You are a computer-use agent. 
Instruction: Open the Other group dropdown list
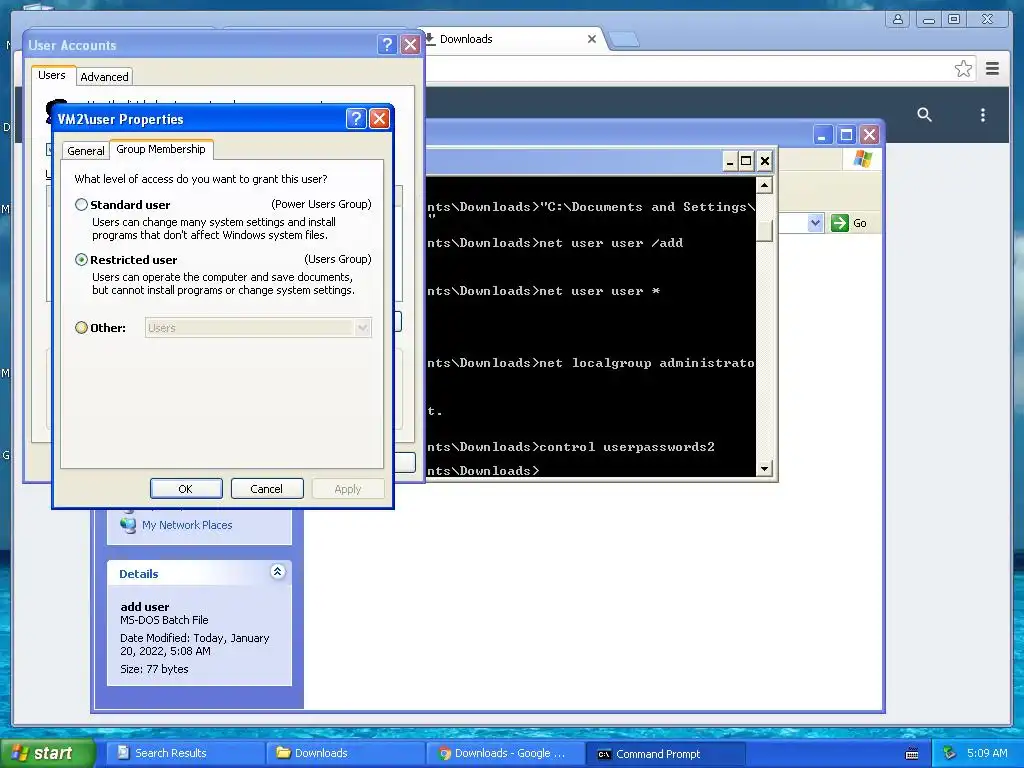tap(363, 327)
